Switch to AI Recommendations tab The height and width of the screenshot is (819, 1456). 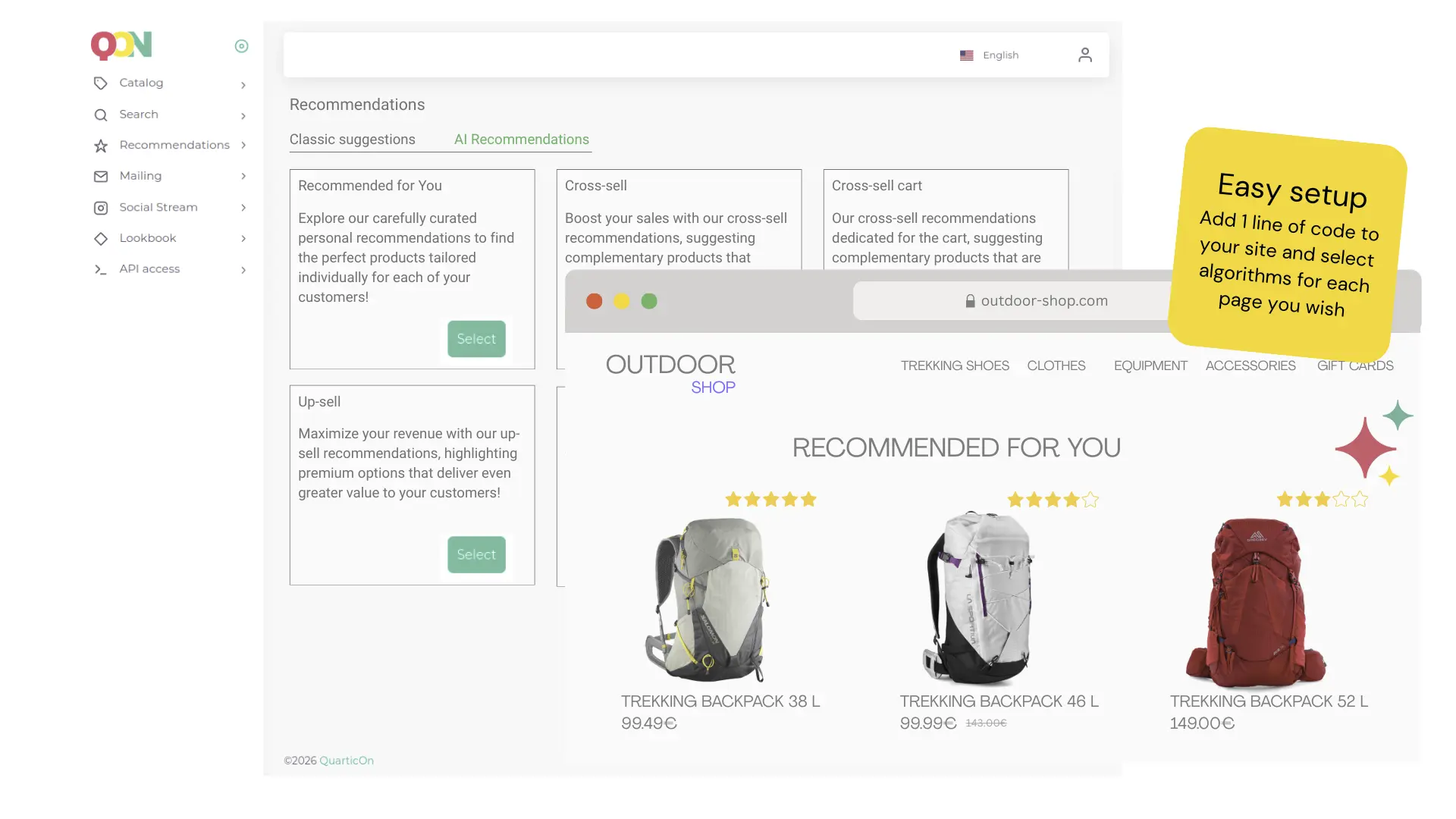pyautogui.click(x=521, y=140)
